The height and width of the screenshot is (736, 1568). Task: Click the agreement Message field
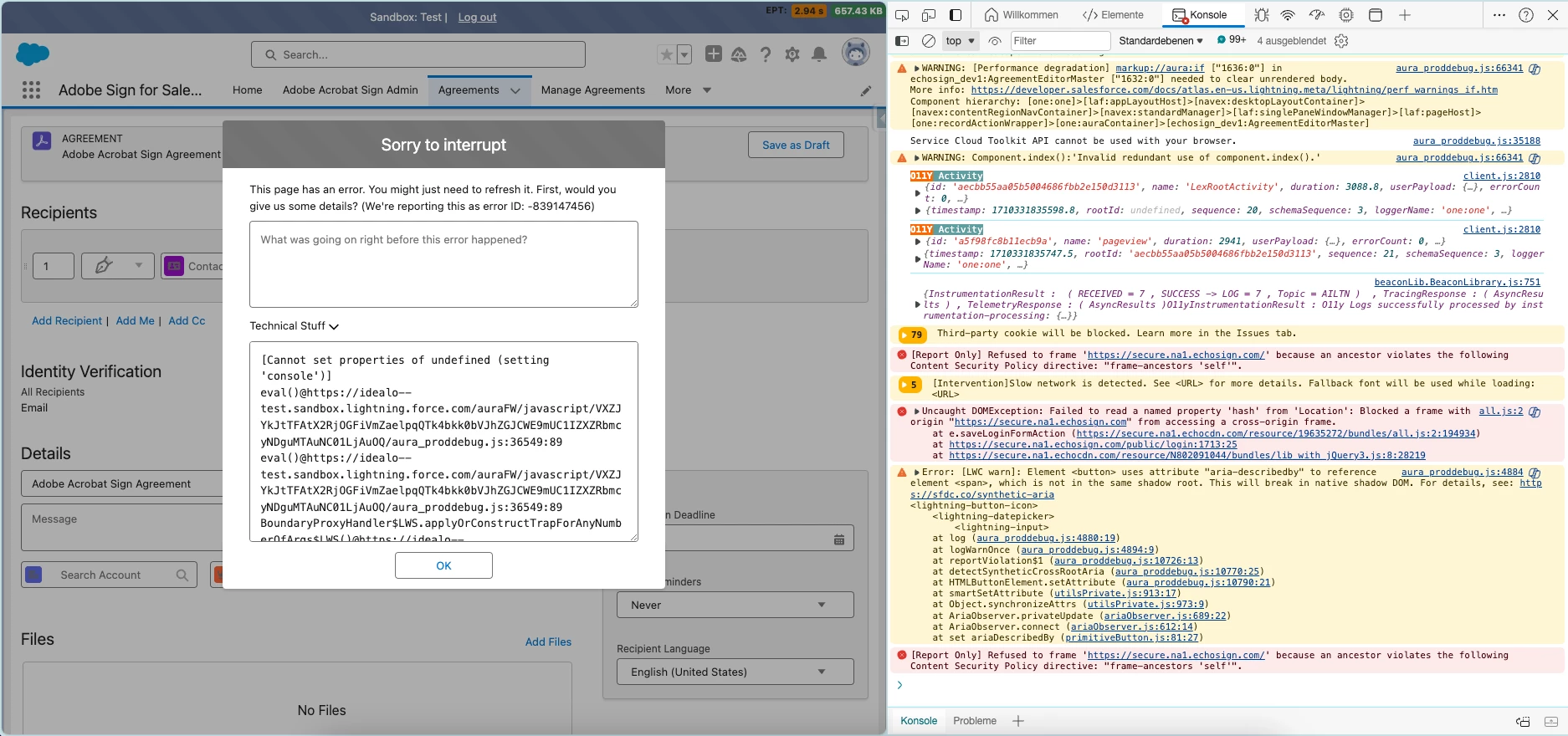[x=121, y=527]
